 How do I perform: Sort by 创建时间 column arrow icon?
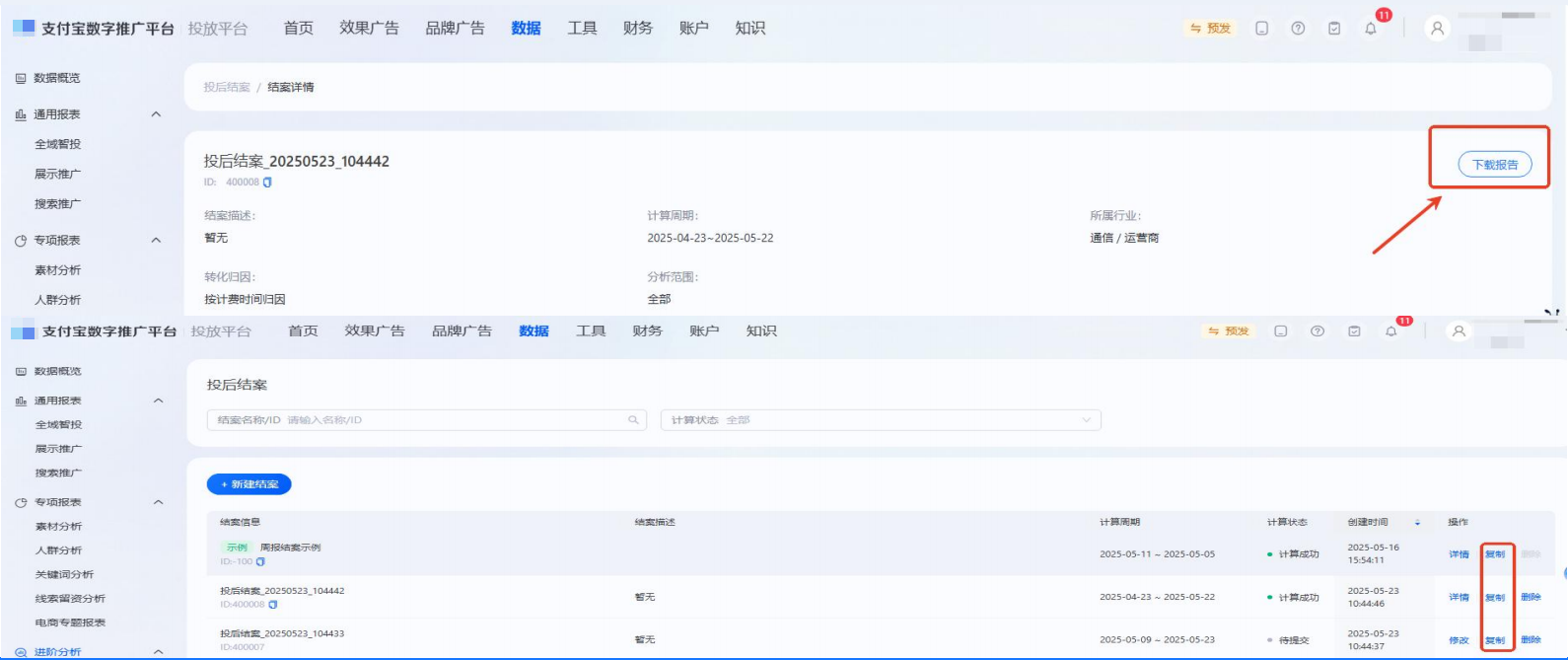click(1417, 523)
